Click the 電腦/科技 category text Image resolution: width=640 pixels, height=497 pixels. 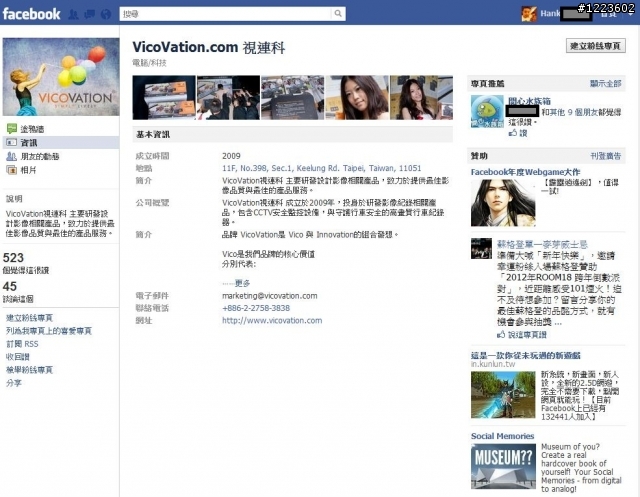point(149,63)
